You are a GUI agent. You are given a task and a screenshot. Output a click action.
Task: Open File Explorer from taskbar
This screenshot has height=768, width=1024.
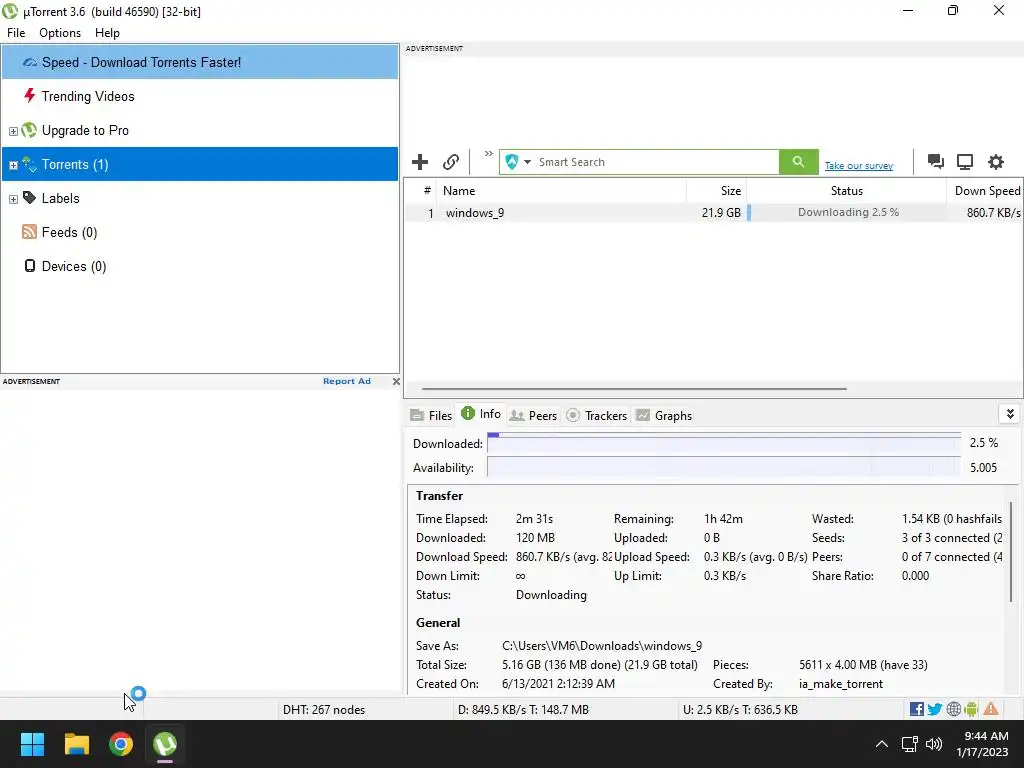[x=76, y=744]
